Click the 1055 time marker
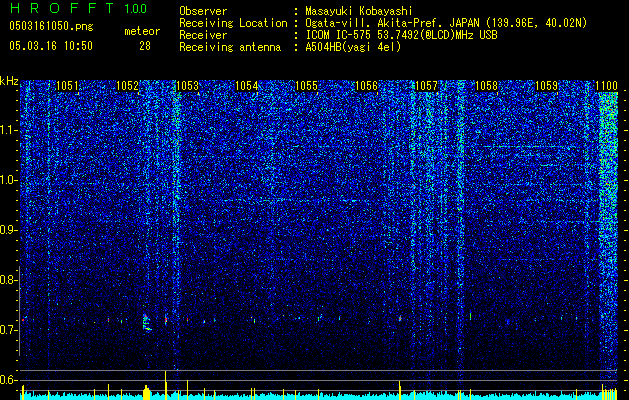The width and height of the screenshot is (629, 400). [306, 86]
